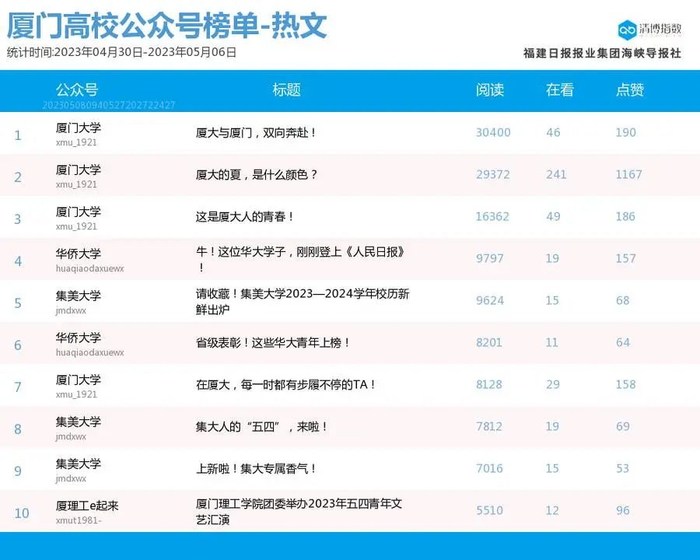The image size is (700, 560).
Task: Click the likes value 158
Action: (626, 384)
